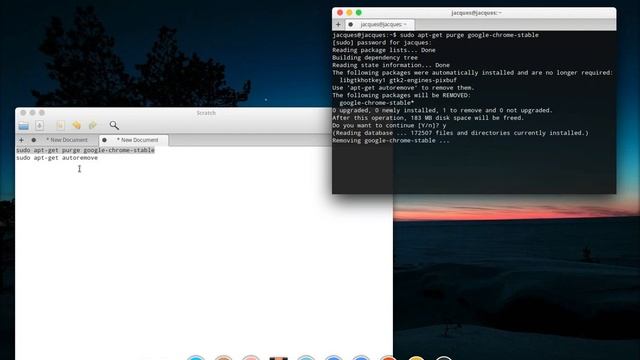Close the terminal window with red button

point(340,13)
